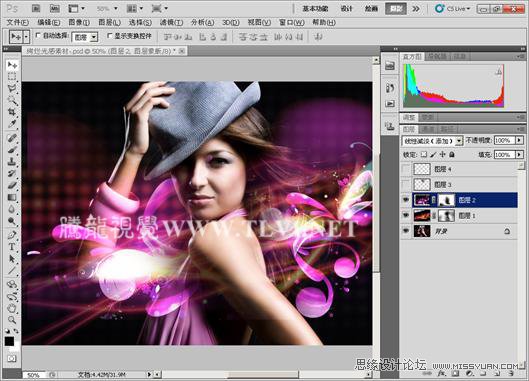This screenshot has height=381, width=529.
Task: Select the Lasso tool
Action: tap(12, 88)
